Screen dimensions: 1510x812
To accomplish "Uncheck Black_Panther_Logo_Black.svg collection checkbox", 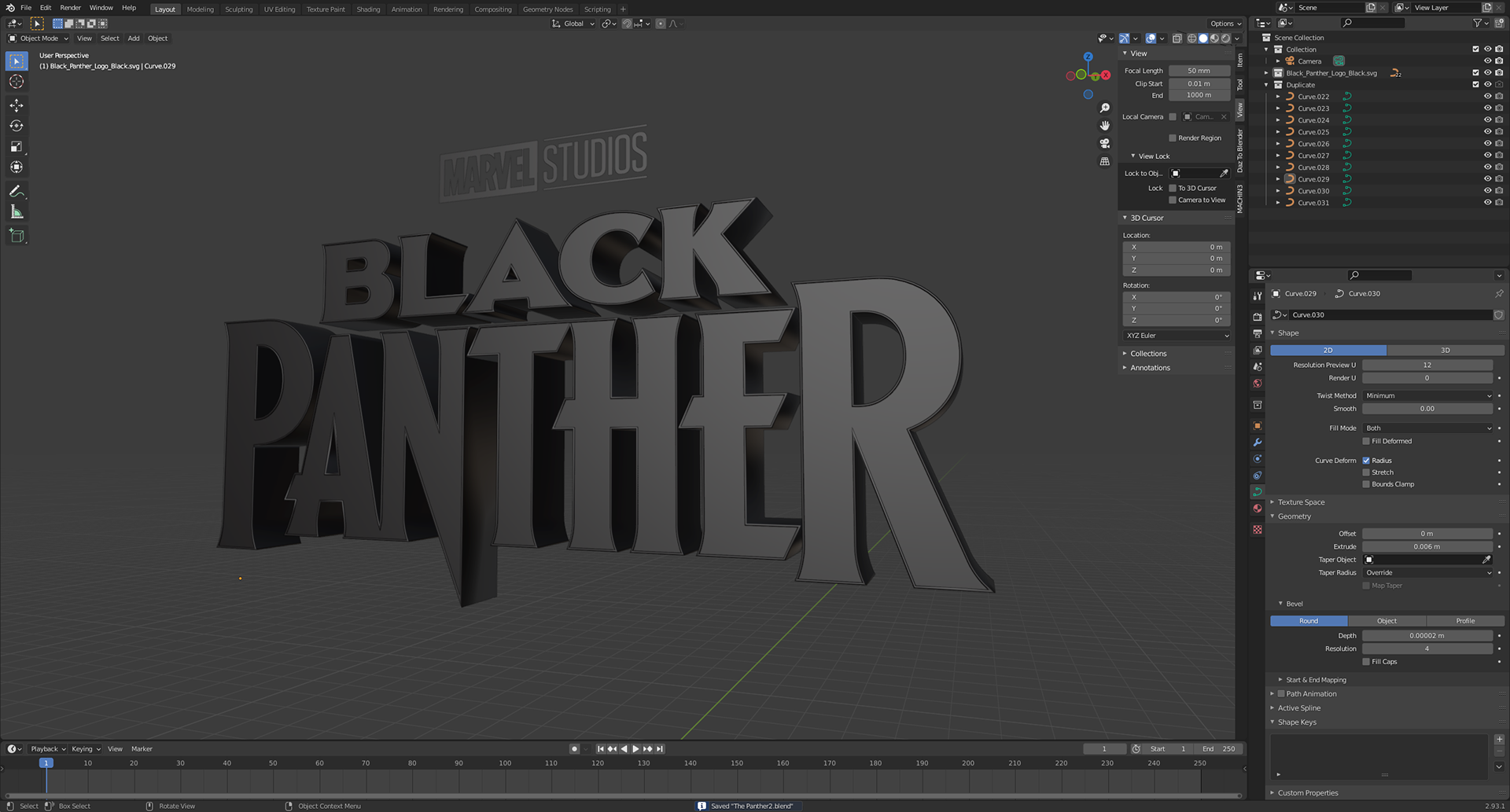I will point(1475,72).
